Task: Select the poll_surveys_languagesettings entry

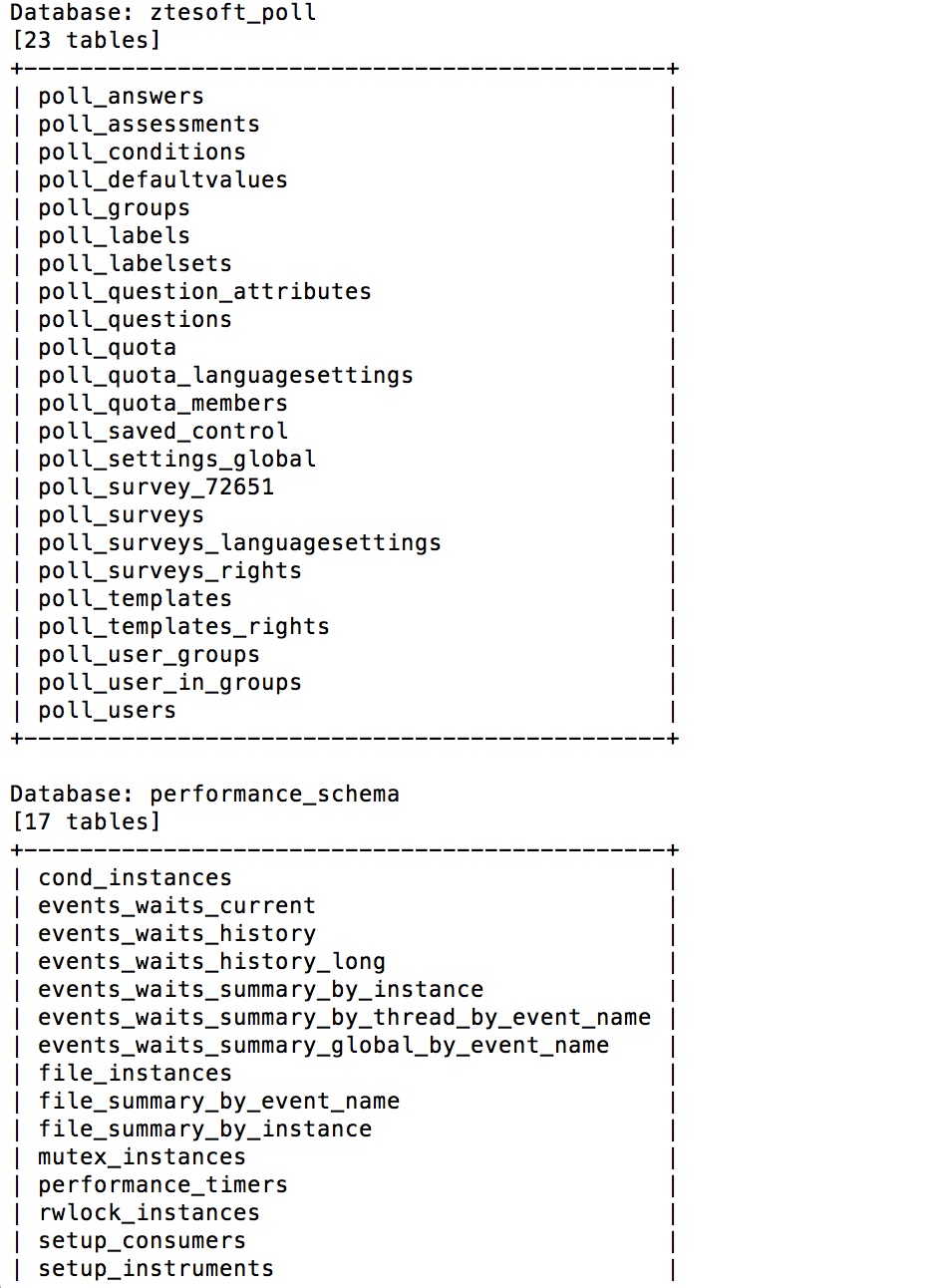Action: [239, 543]
